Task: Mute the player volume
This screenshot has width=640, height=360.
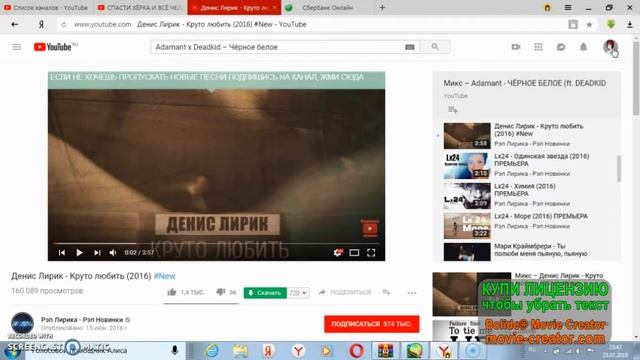Action: (x=113, y=253)
